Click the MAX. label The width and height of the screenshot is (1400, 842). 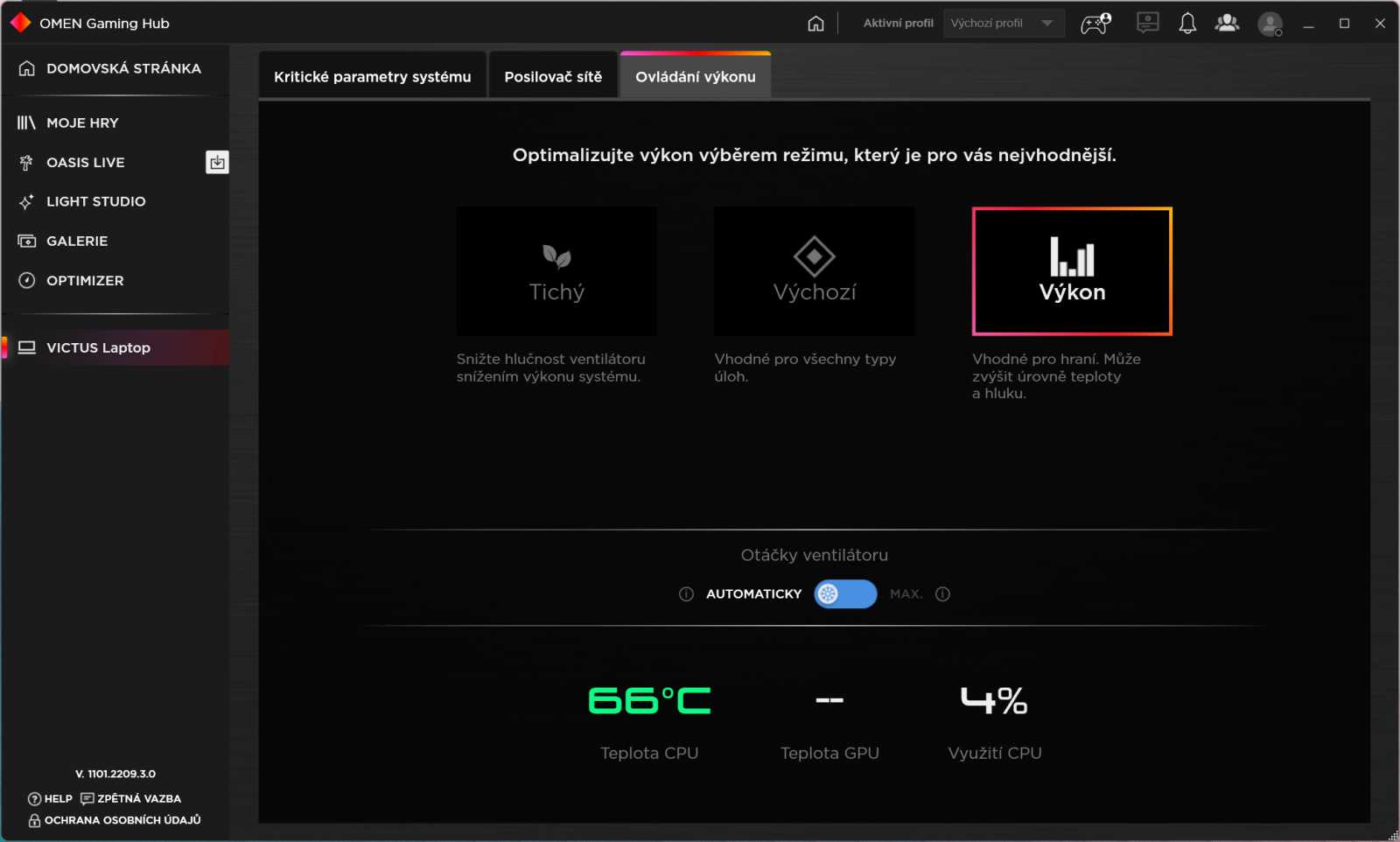[x=906, y=594]
